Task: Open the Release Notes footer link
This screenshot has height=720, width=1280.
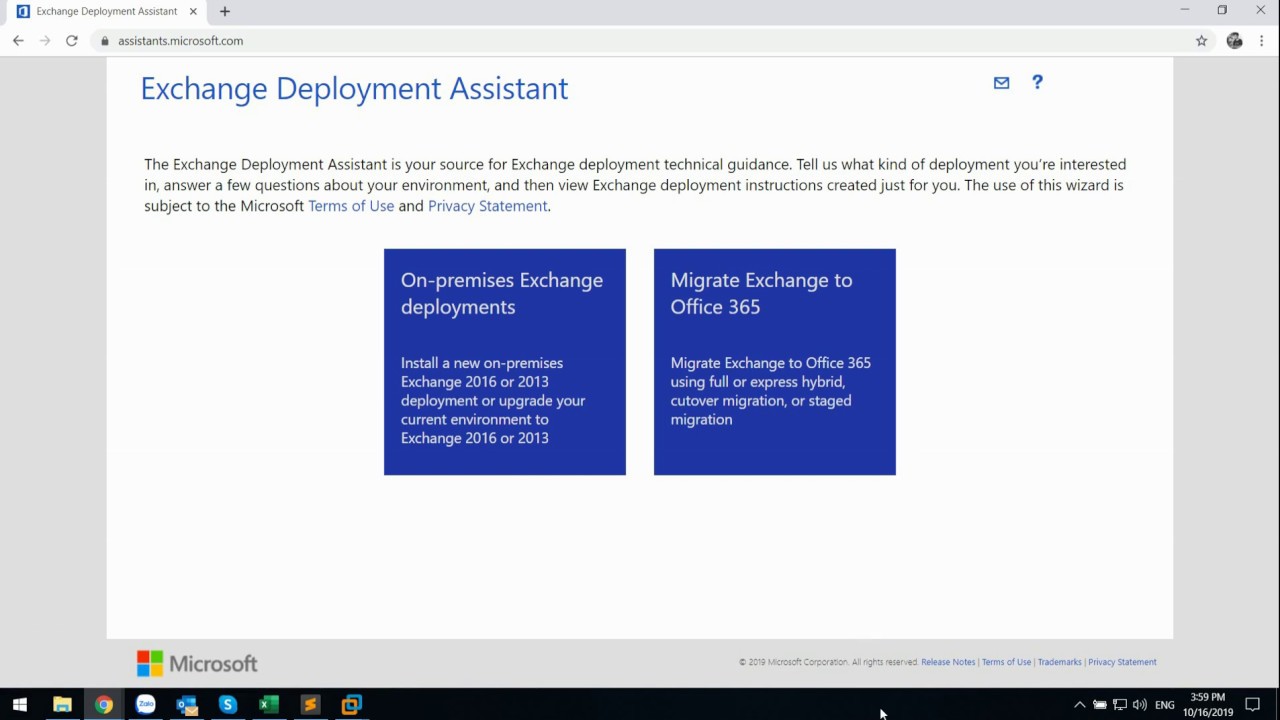Action: pyautogui.click(x=948, y=662)
